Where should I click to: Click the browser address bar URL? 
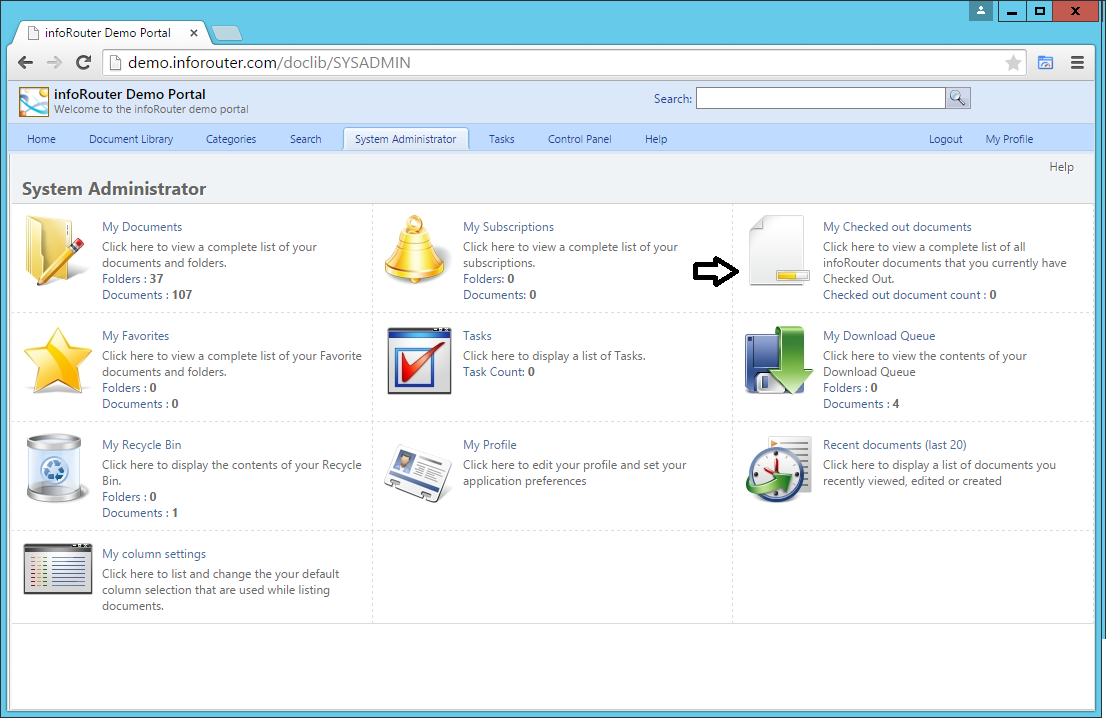tap(269, 63)
